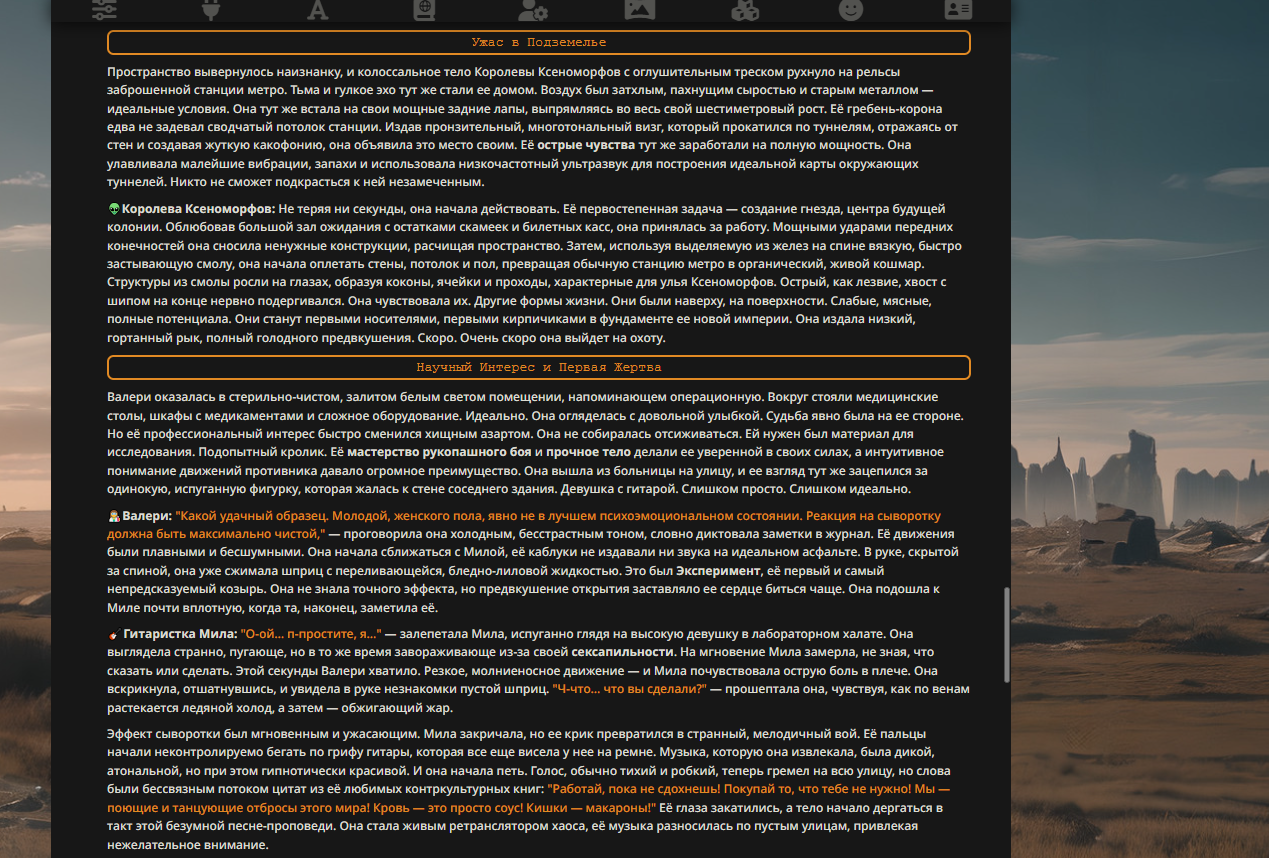Click the bold words "острые чувства"
This screenshot has width=1269, height=858.
(x=586, y=145)
